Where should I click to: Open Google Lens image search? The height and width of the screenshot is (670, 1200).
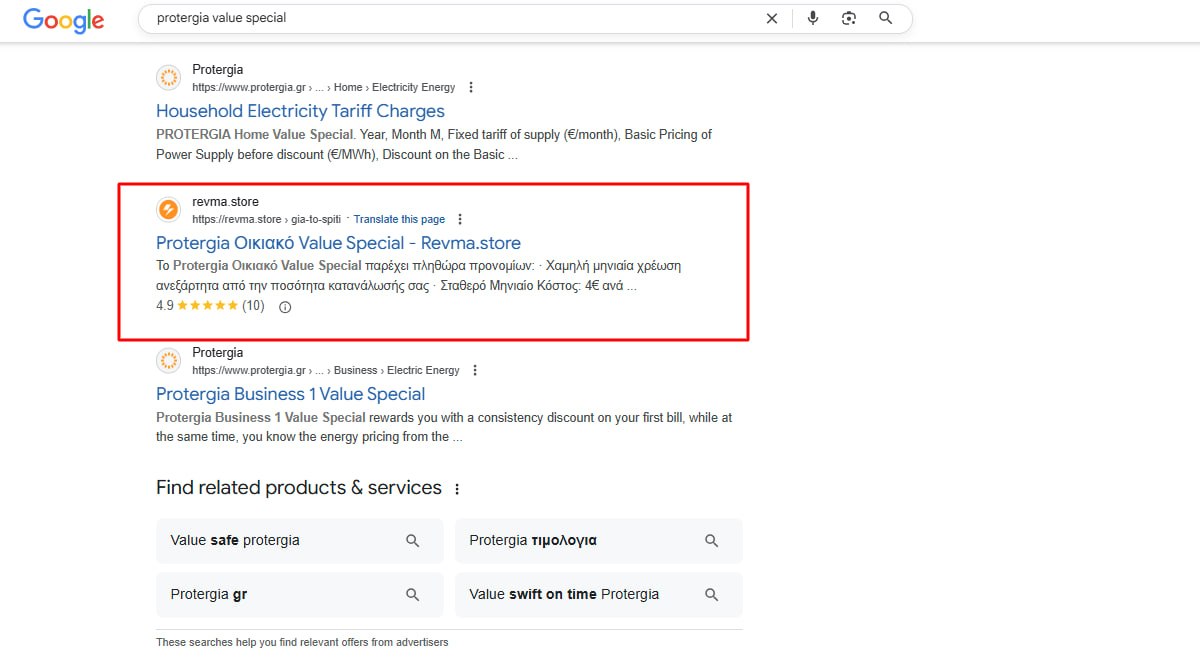(849, 18)
